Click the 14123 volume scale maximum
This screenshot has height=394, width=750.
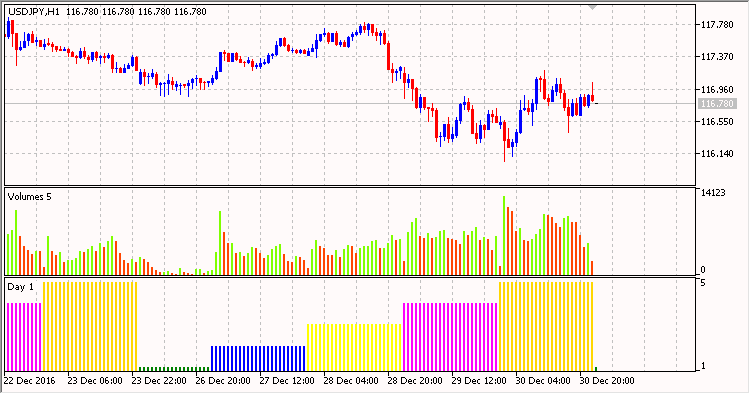[713, 193]
